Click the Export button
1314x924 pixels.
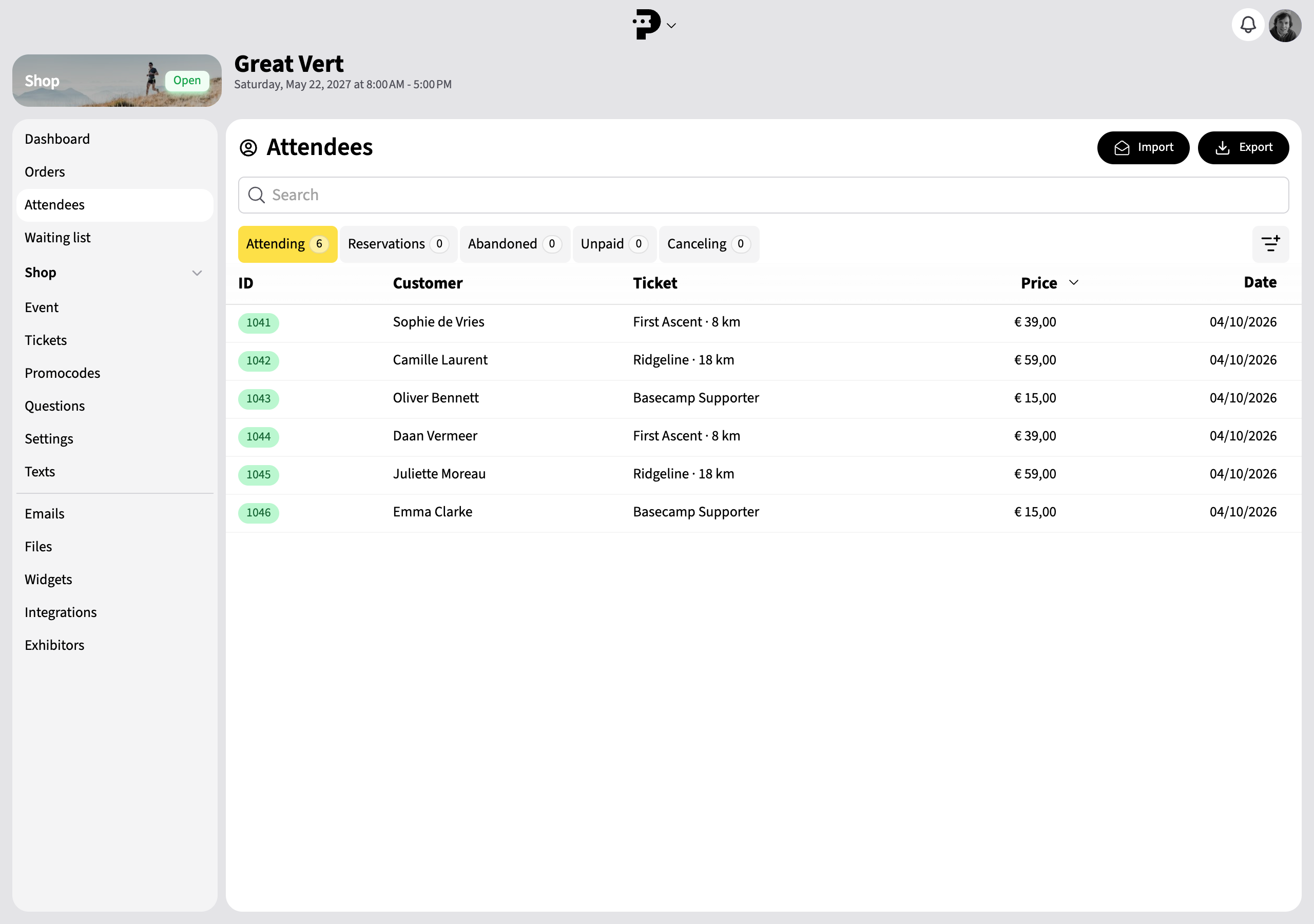pyautogui.click(x=1243, y=148)
